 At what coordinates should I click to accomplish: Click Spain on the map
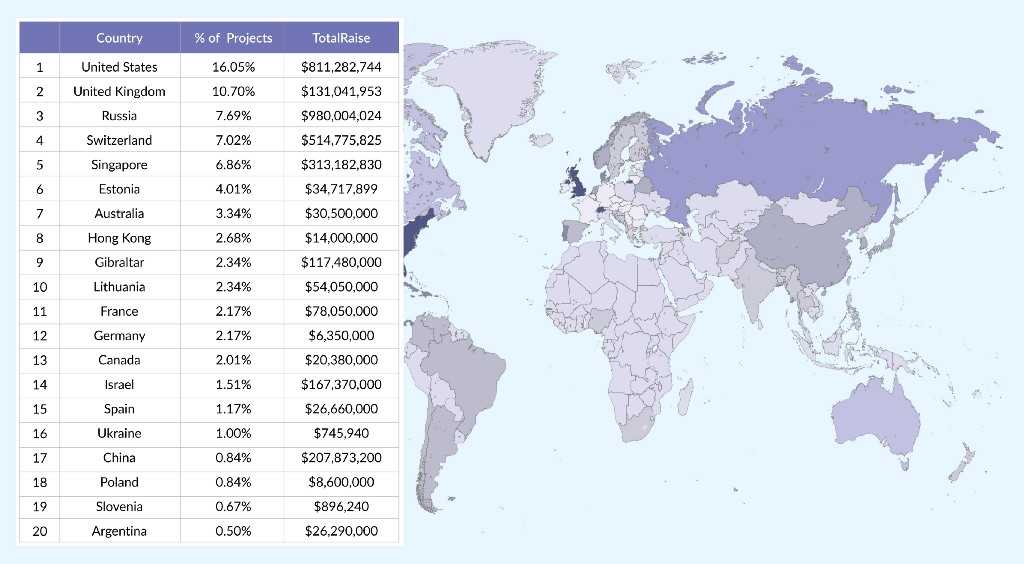point(575,231)
